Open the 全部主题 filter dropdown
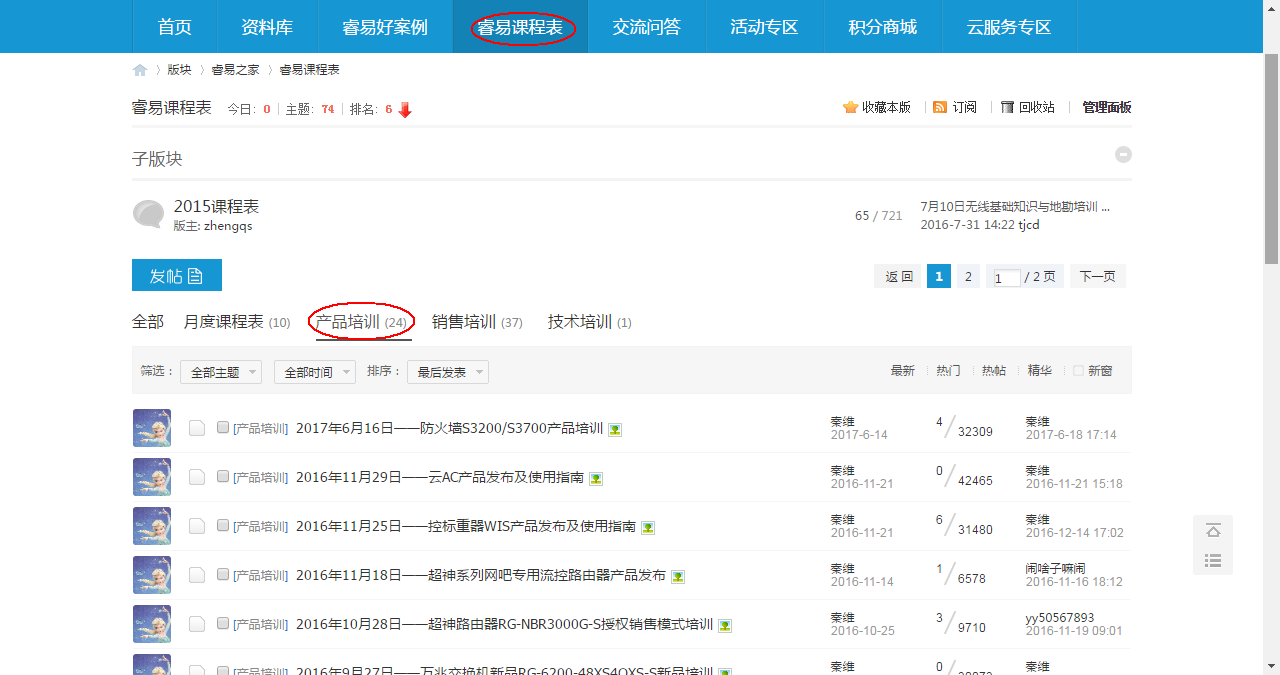Screen dimensions: 1280x675 [x=221, y=372]
